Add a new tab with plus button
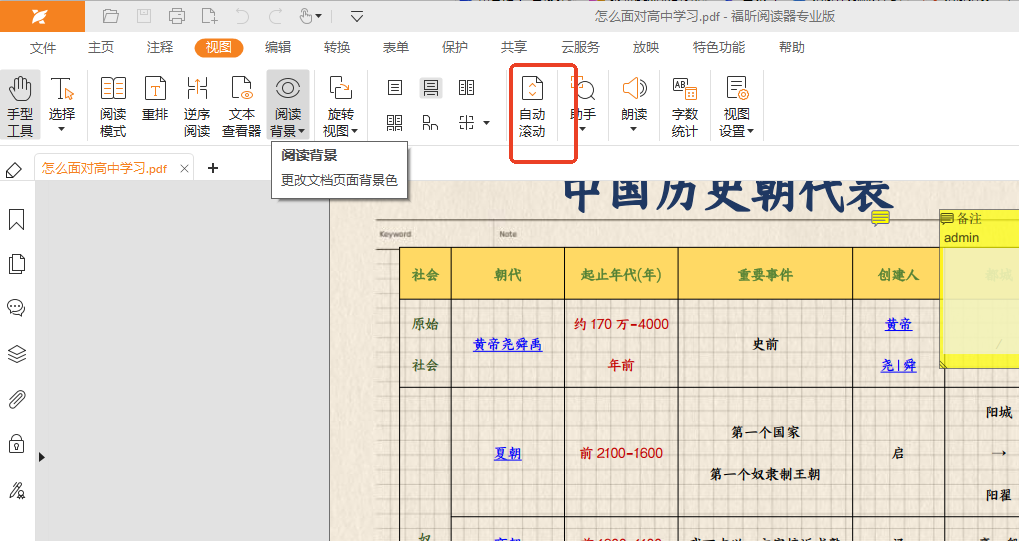The height and width of the screenshot is (541, 1019). tap(213, 168)
